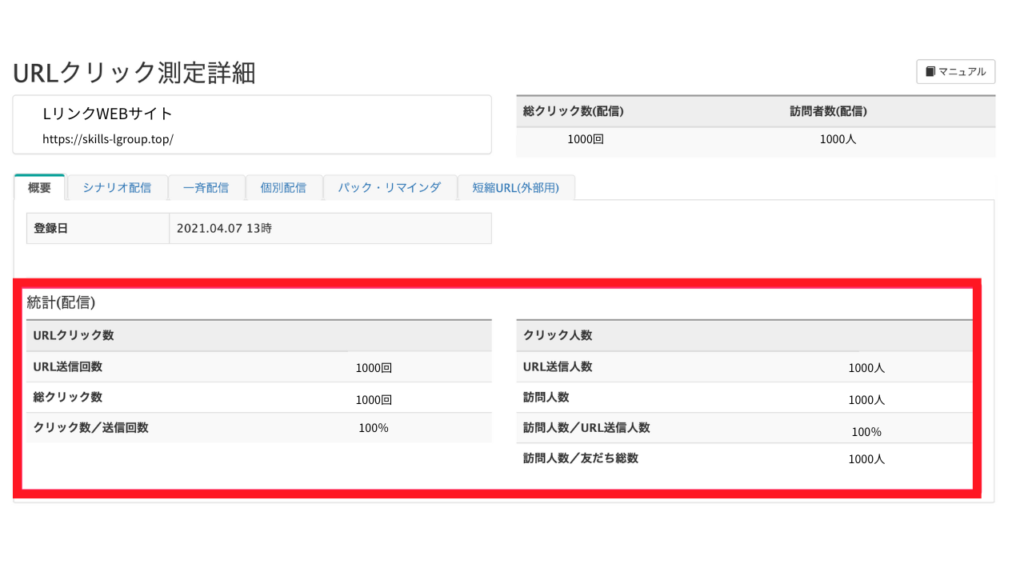The width and height of the screenshot is (1024, 576).
Task: Click the book icon in the マニュアル button
Action: (x=930, y=72)
